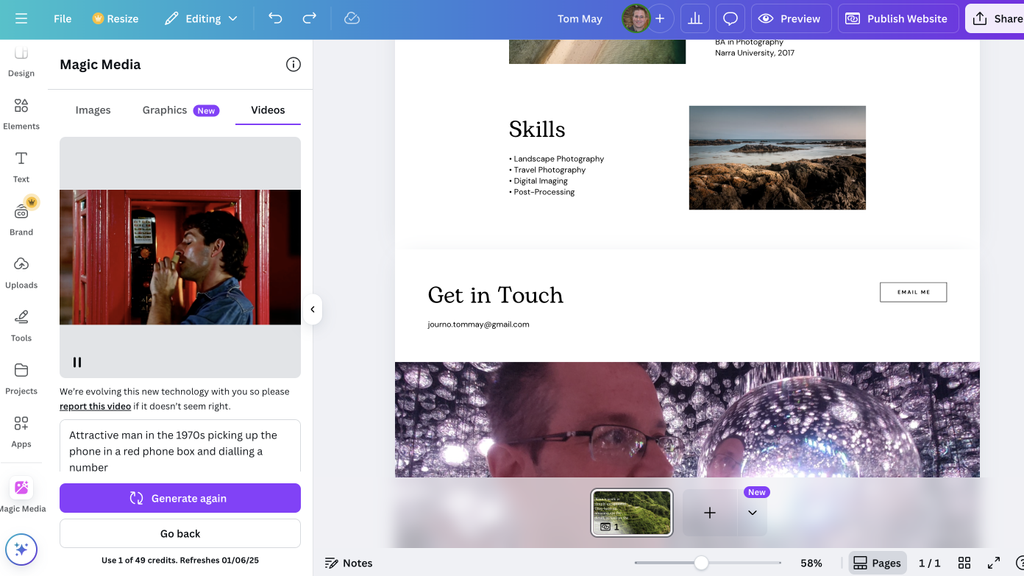Open the report this video link
The height and width of the screenshot is (576, 1024).
point(95,406)
